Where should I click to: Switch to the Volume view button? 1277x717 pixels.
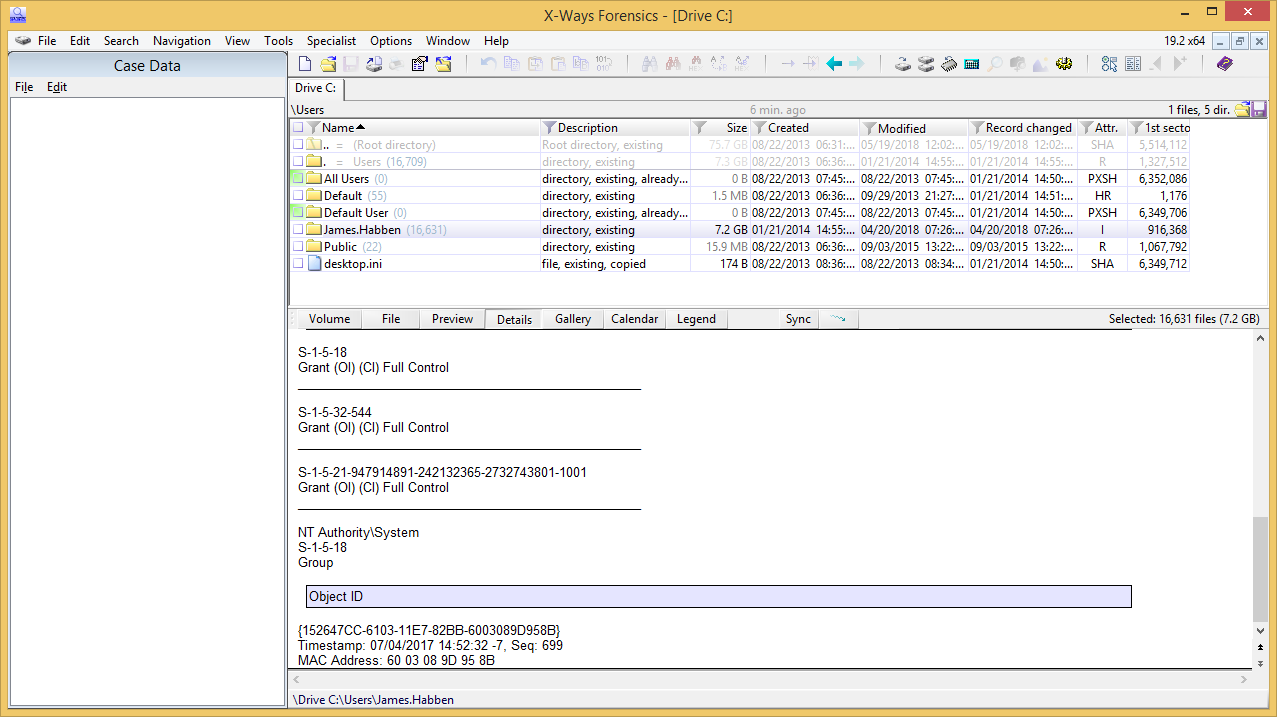(x=329, y=319)
